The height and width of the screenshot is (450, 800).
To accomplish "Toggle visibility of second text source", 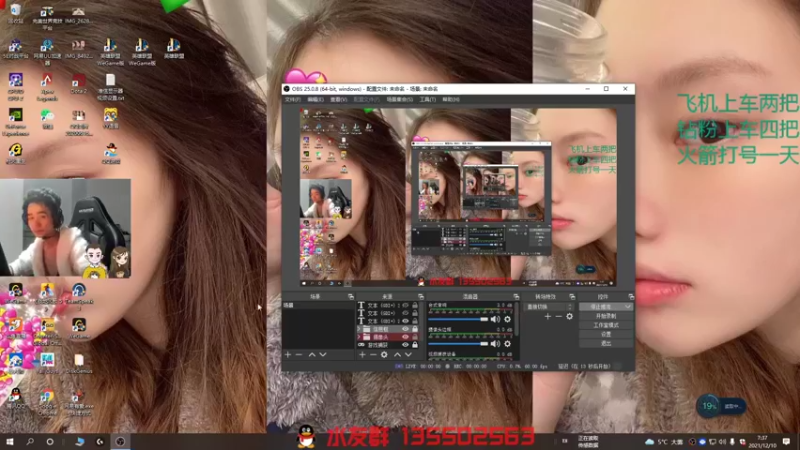I will 405,313.
